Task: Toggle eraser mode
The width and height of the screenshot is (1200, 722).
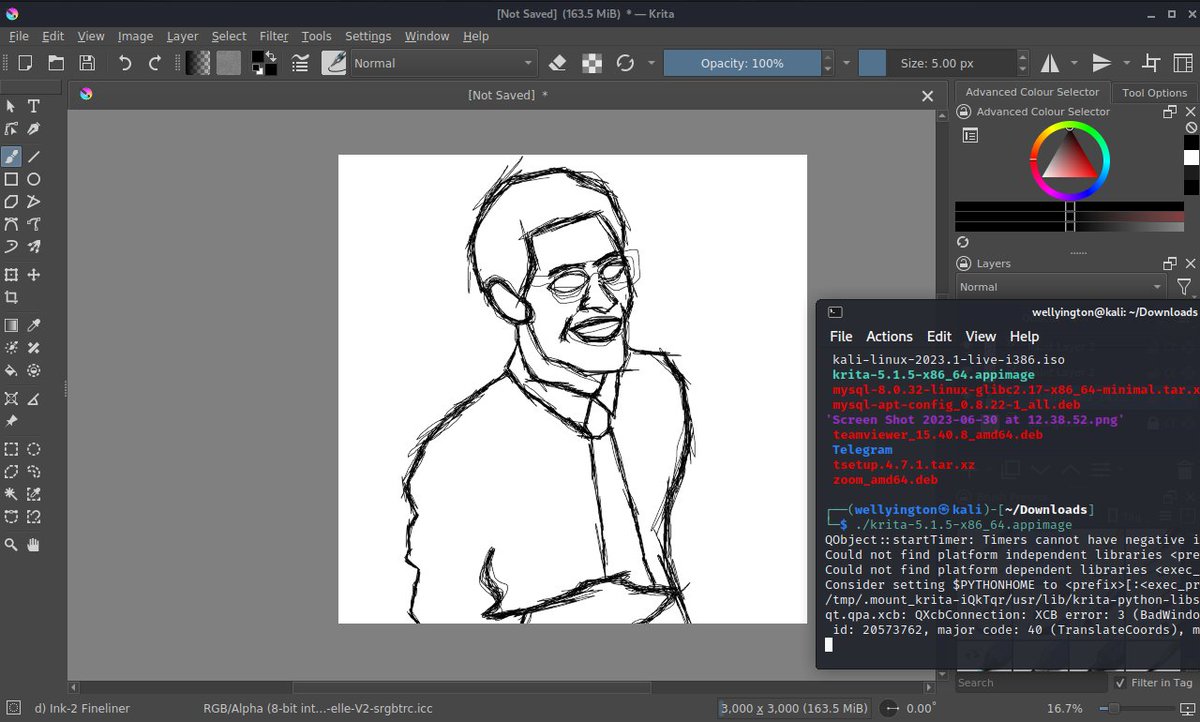Action: click(558, 63)
